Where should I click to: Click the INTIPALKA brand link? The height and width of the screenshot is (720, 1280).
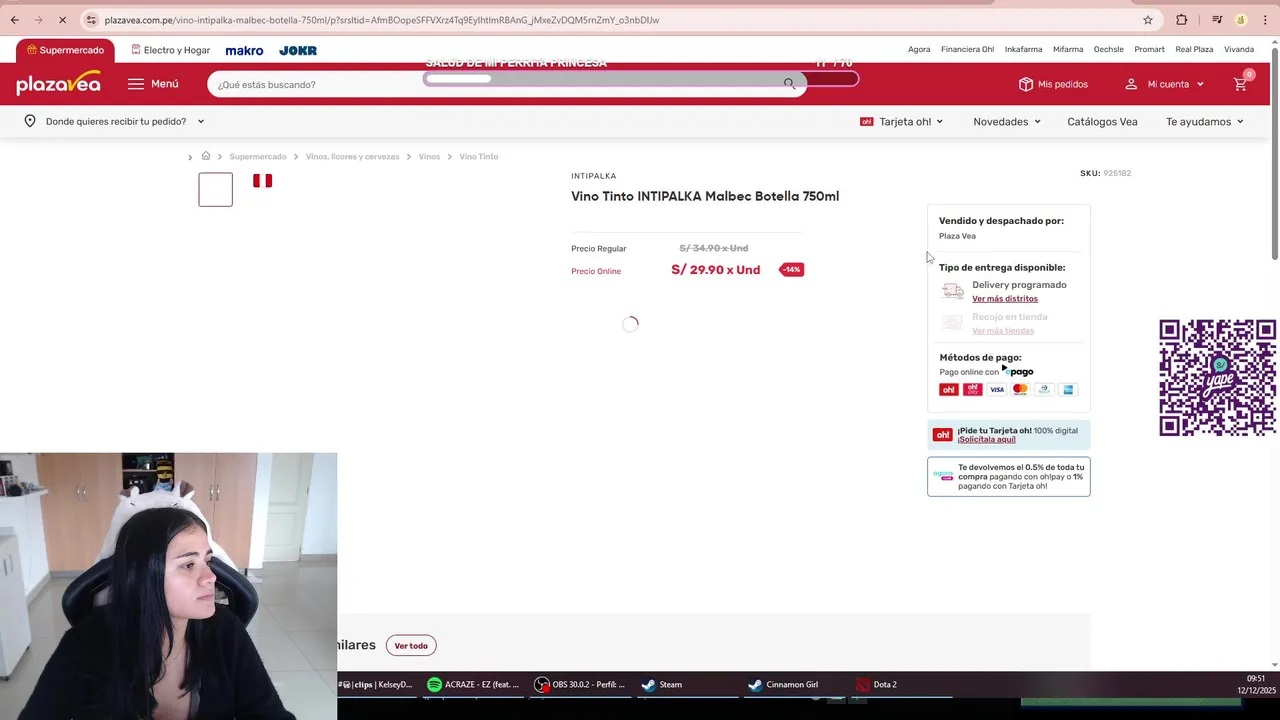pos(594,176)
